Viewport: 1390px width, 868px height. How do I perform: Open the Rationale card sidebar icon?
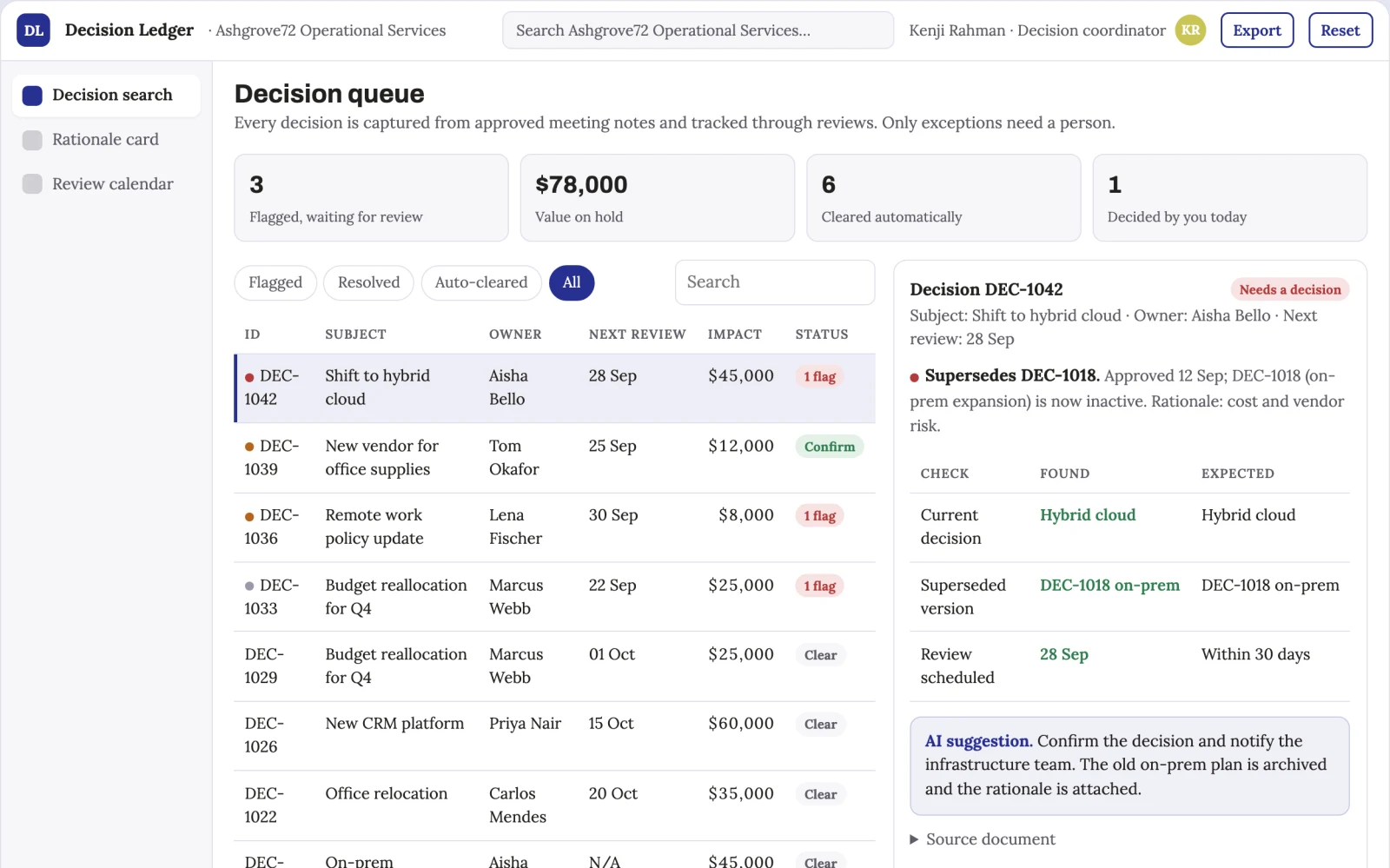pyautogui.click(x=32, y=140)
